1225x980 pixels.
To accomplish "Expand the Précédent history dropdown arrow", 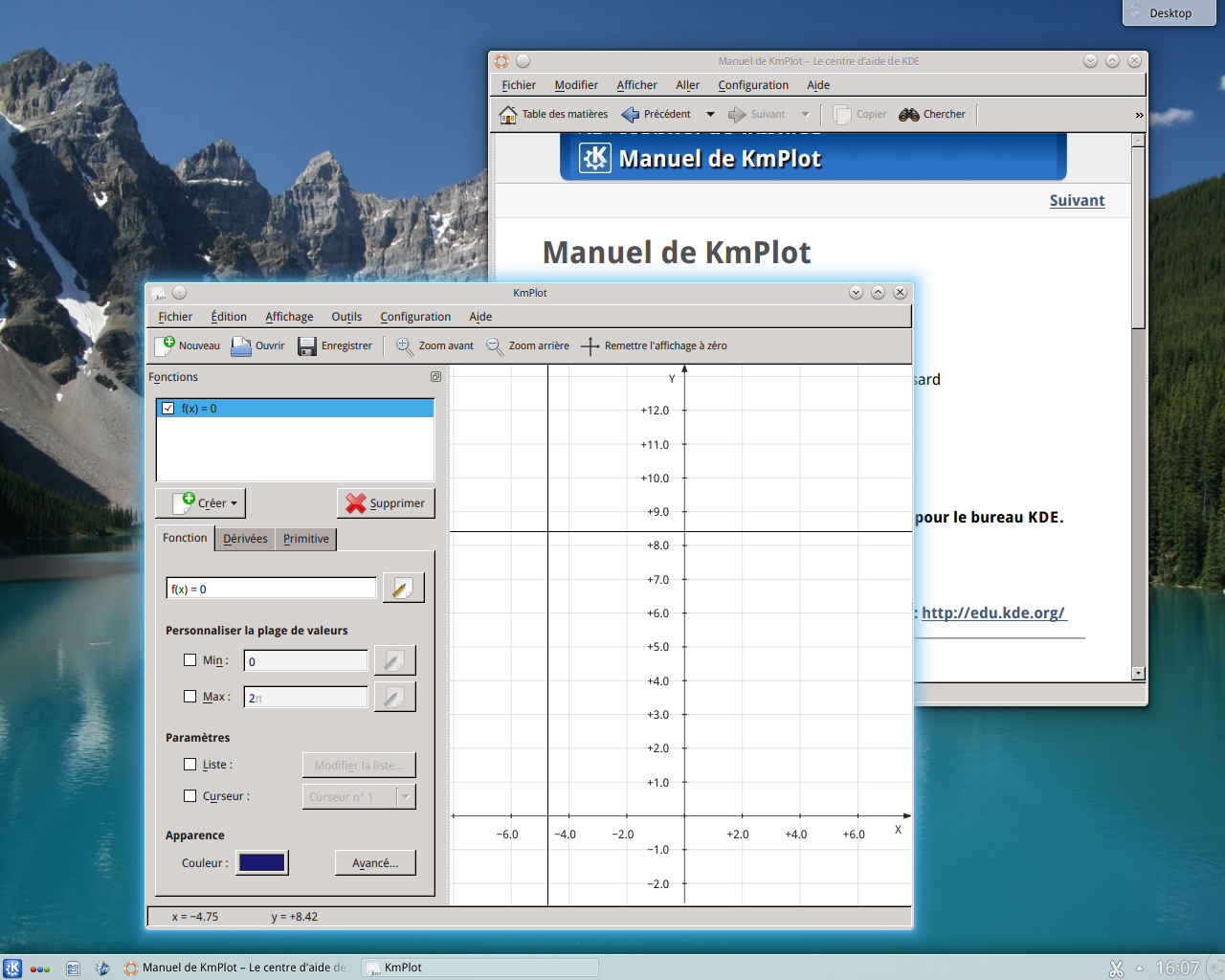I will point(710,114).
